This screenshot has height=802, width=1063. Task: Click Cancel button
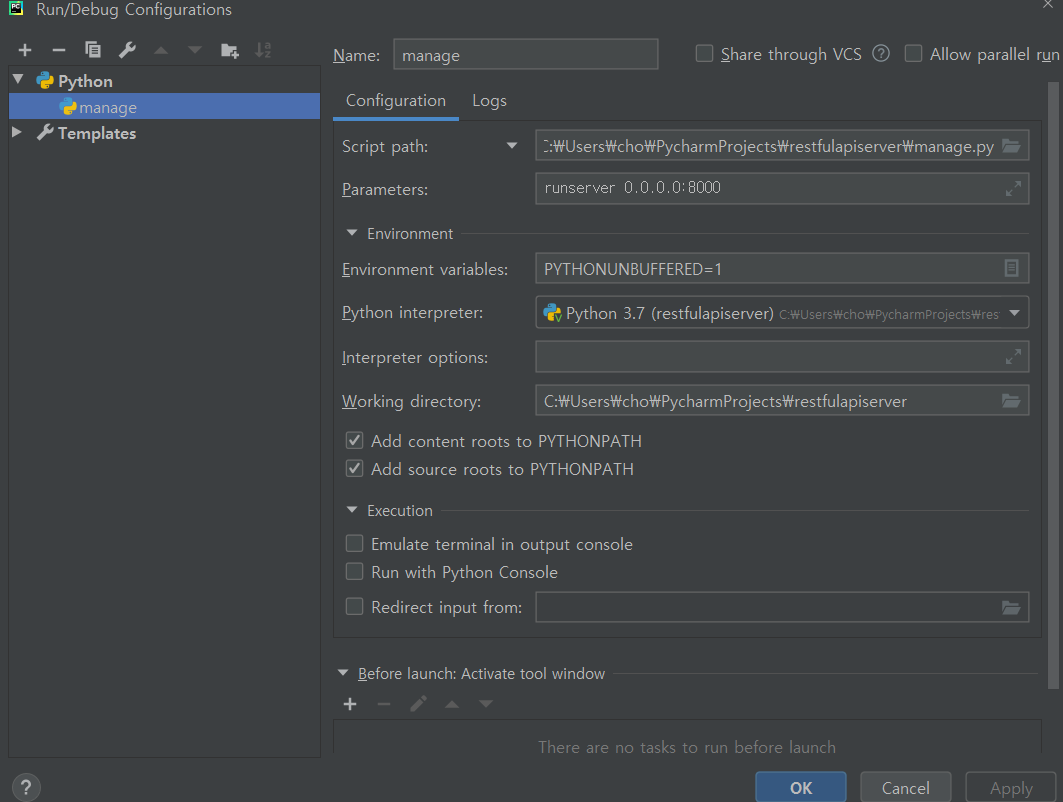(906, 788)
